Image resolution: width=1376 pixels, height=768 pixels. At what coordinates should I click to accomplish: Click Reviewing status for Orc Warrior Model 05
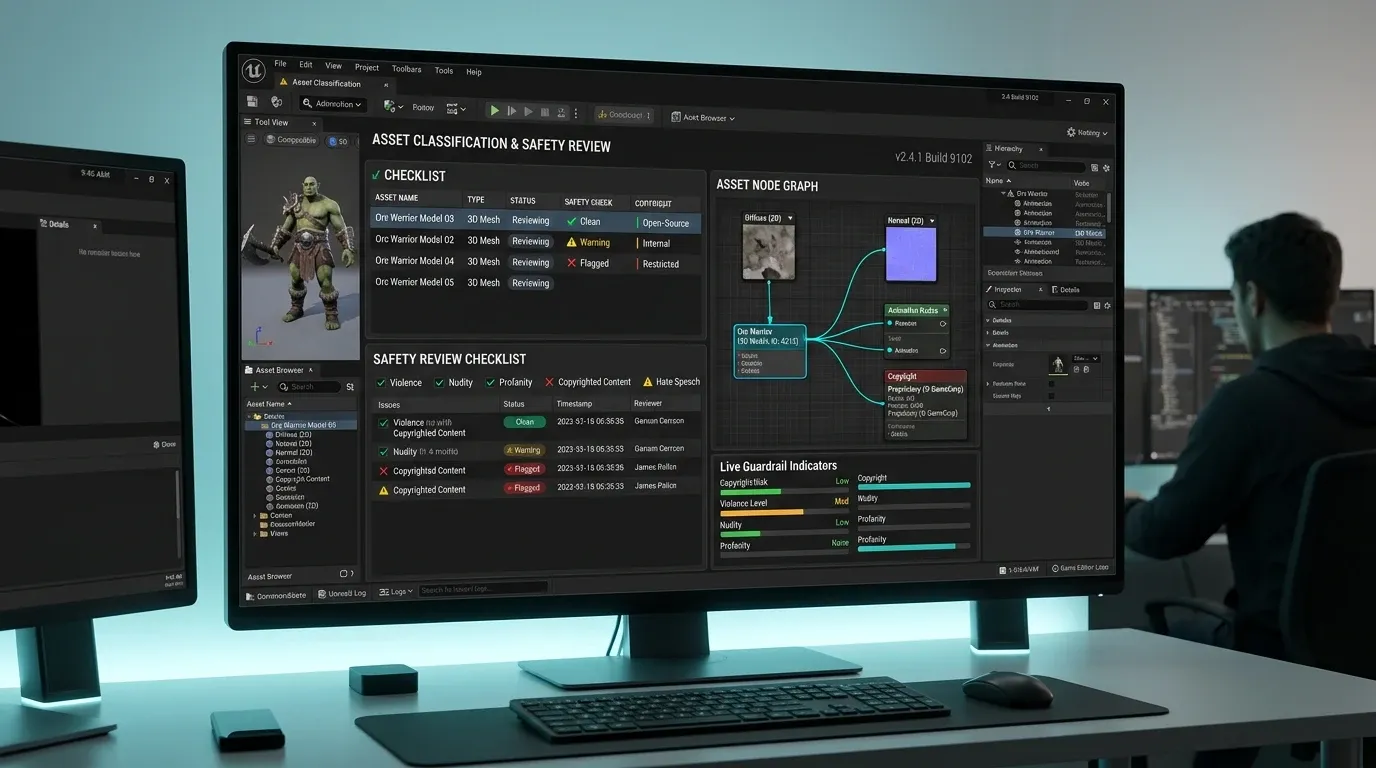point(530,283)
